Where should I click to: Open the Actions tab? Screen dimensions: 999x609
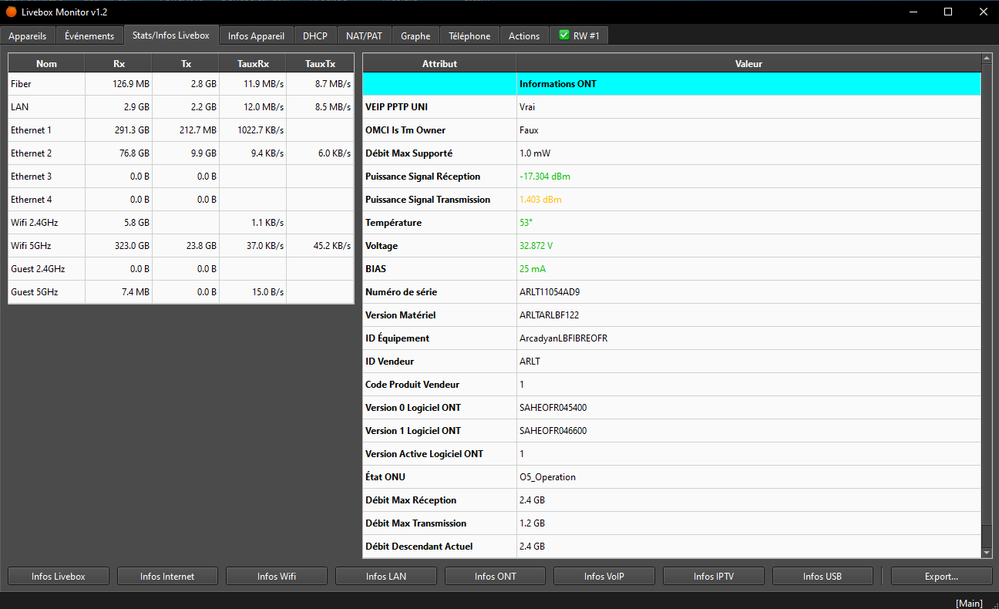(x=524, y=36)
